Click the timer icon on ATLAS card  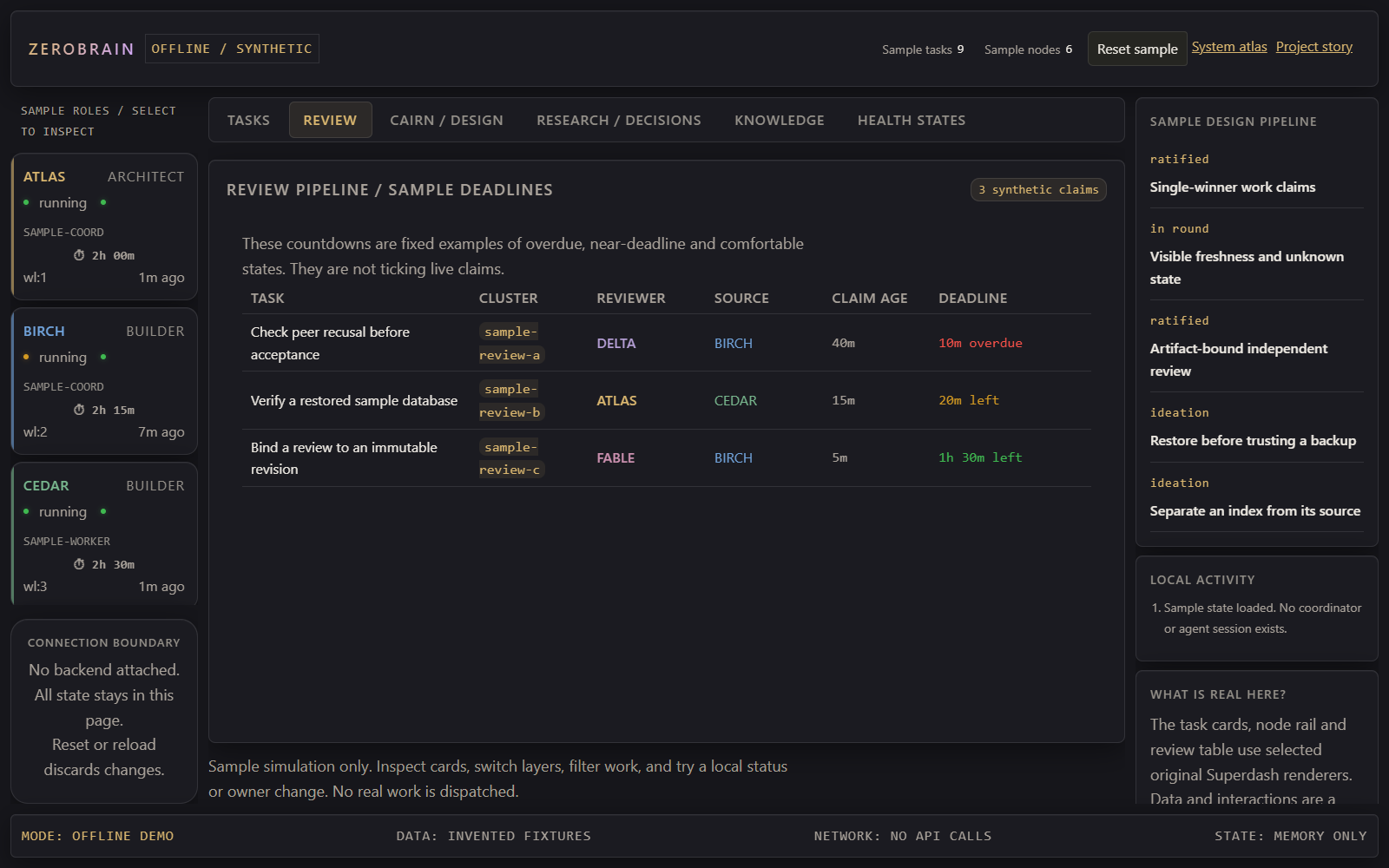click(79, 255)
